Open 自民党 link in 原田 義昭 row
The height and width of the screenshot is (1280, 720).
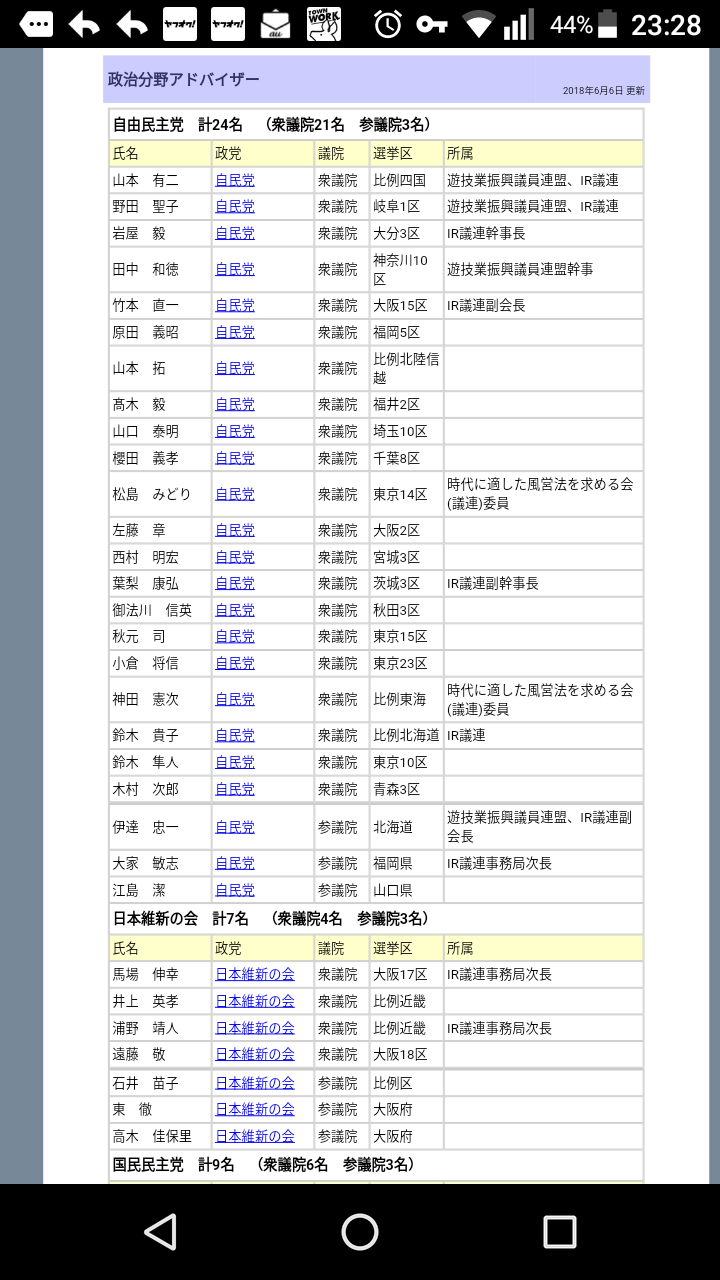click(x=235, y=332)
